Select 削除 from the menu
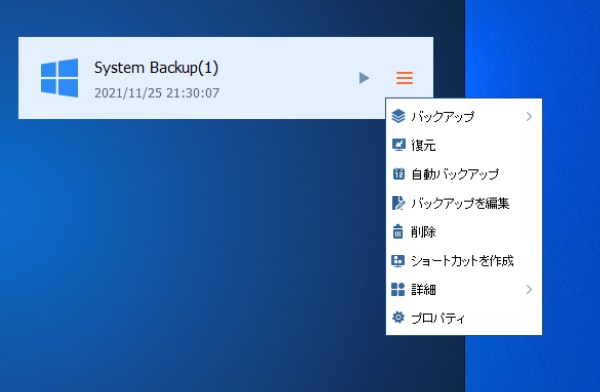 coord(464,232)
